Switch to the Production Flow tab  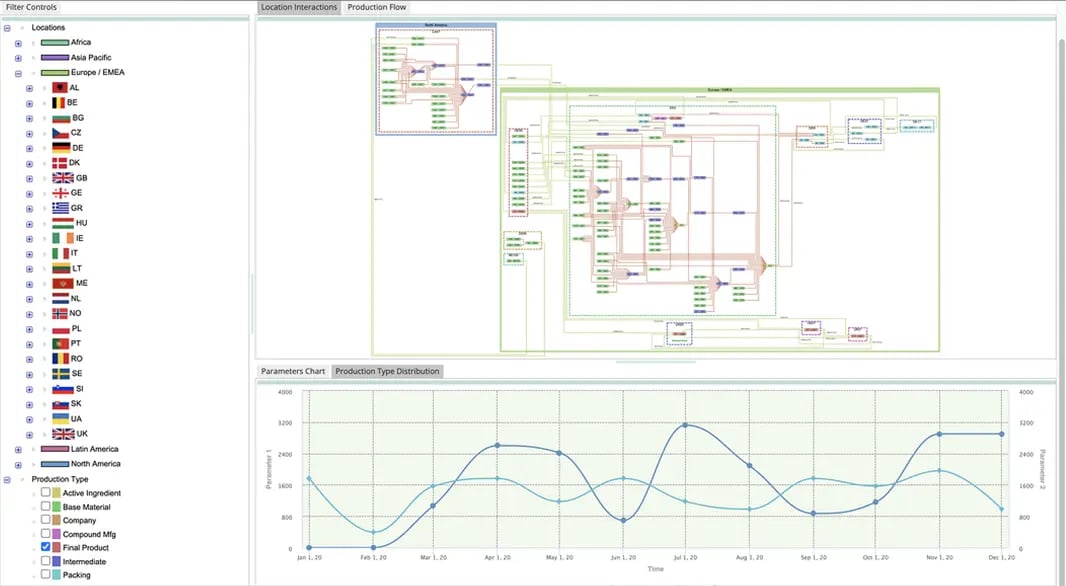(377, 7)
